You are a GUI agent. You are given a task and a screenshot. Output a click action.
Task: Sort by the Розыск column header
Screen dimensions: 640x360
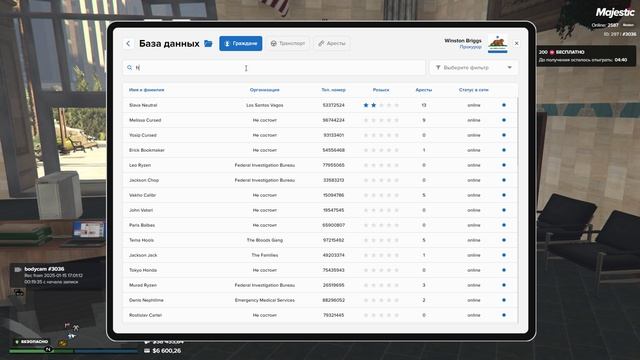click(381, 90)
